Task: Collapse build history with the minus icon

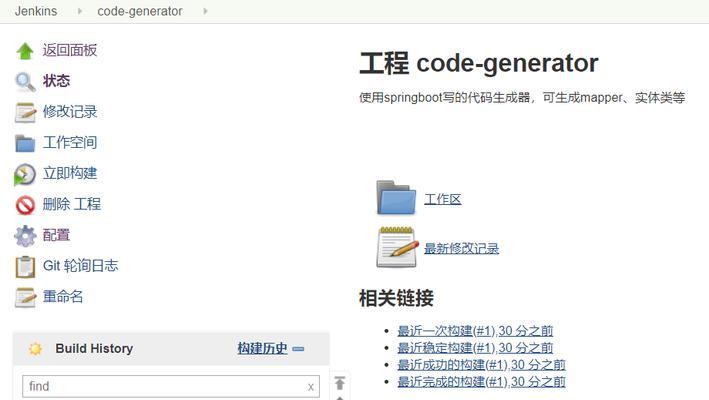Action: click(x=298, y=348)
